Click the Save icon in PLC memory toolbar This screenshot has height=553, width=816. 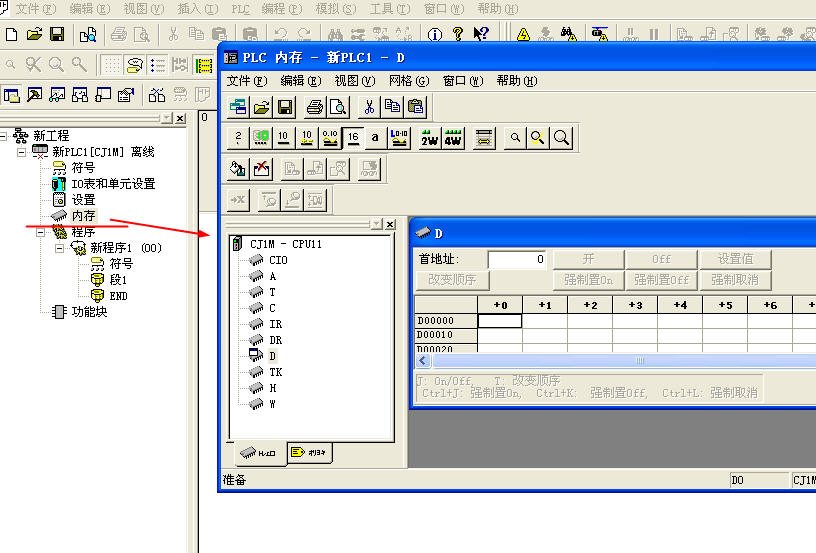pyautogui.click(x=285, y=107)
